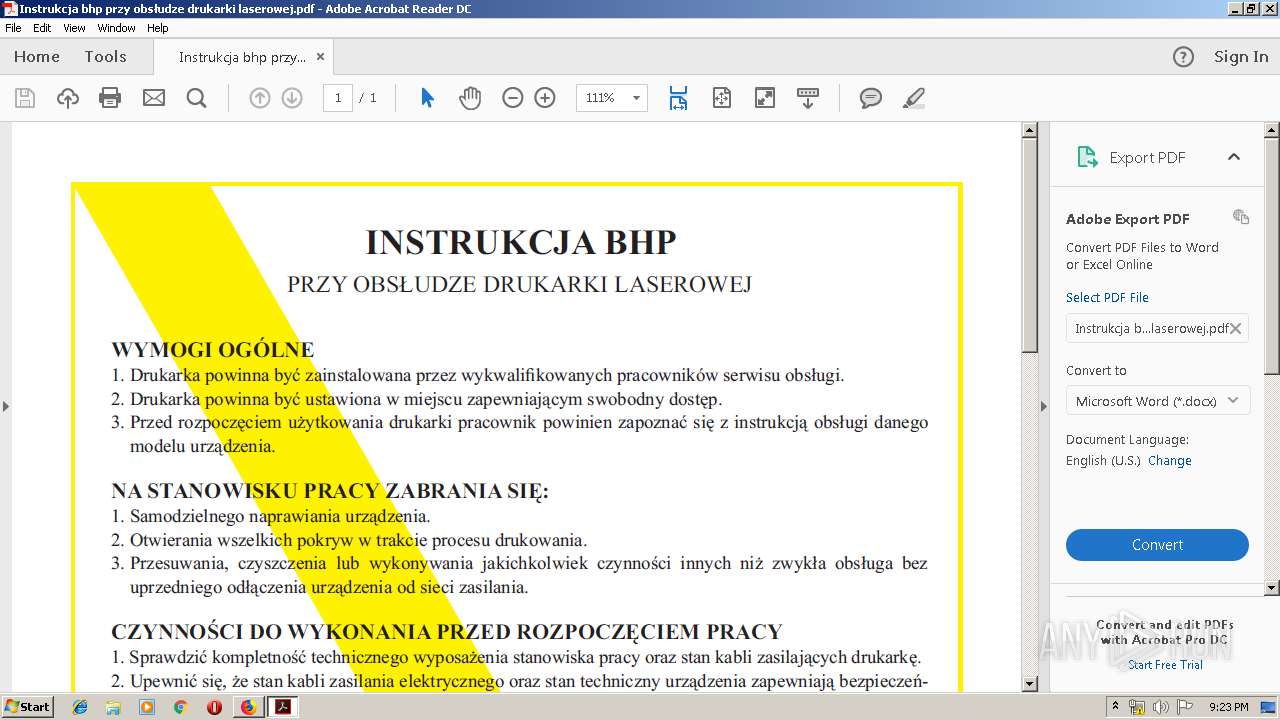Go to next page arrow

[x=292, y=98]
